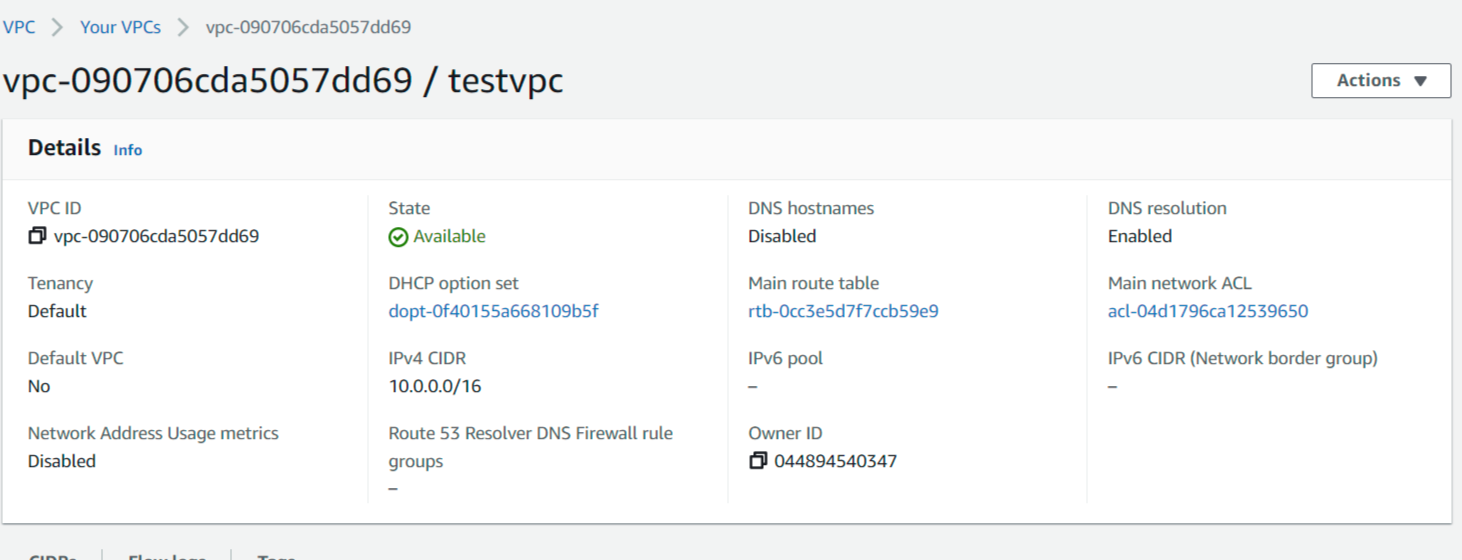Open main network ACL acl-04d1796ca12539650
Image resolution: width=1462 pixels, height=560 pixels.
tap(1207, 311)
